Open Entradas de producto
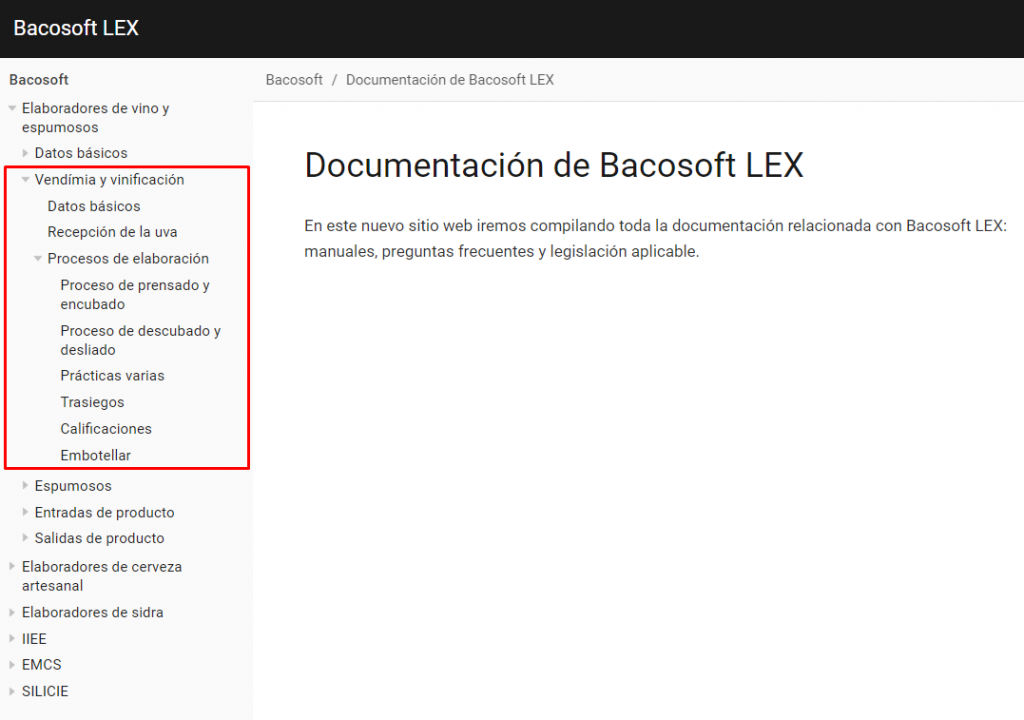This screenshot has width=1024, height=720. click(104, 513)
